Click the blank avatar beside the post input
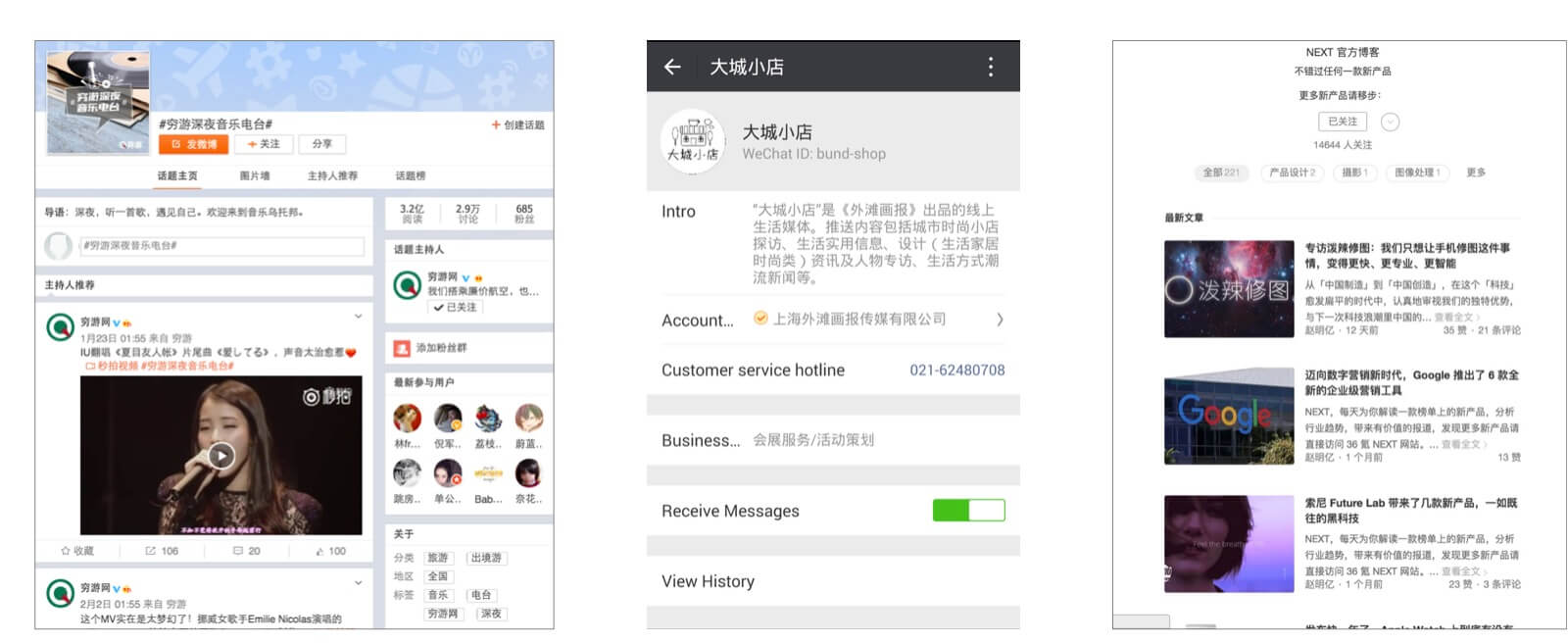This screenshot has height=643, width=1568. point(59,245)
